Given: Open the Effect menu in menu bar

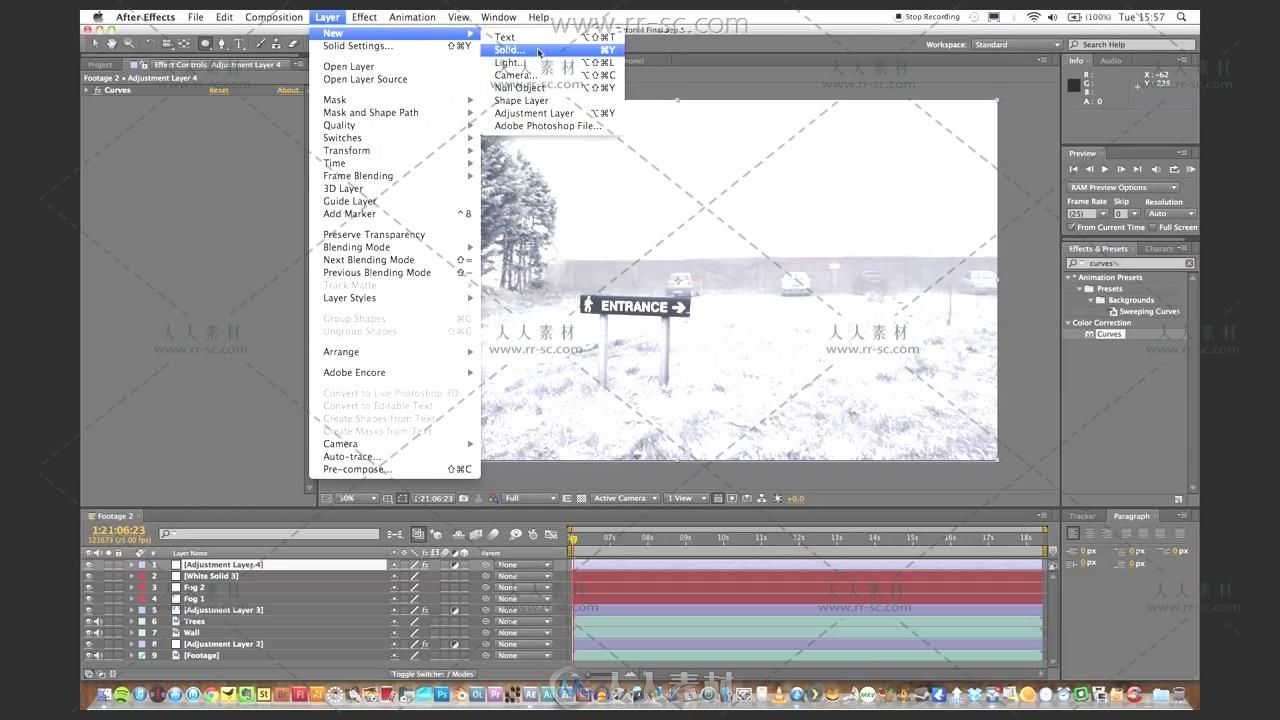Looking at the screenshot, I should coord(364,17).
